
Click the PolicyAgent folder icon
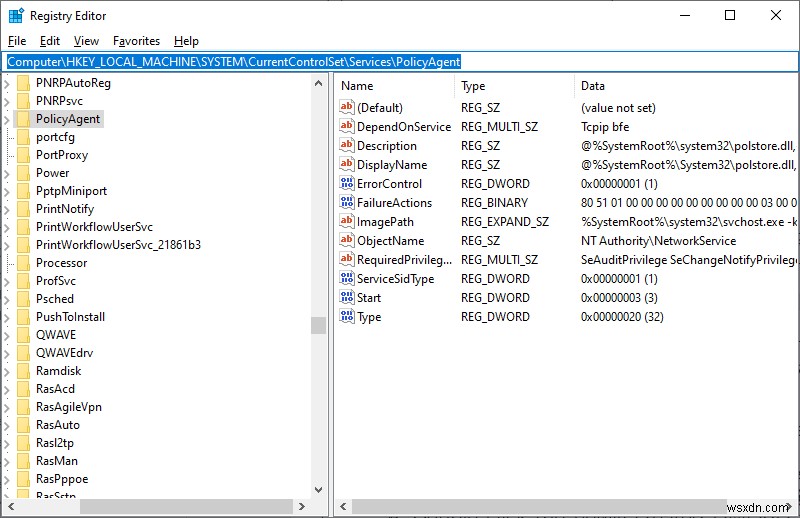[23, 119]
